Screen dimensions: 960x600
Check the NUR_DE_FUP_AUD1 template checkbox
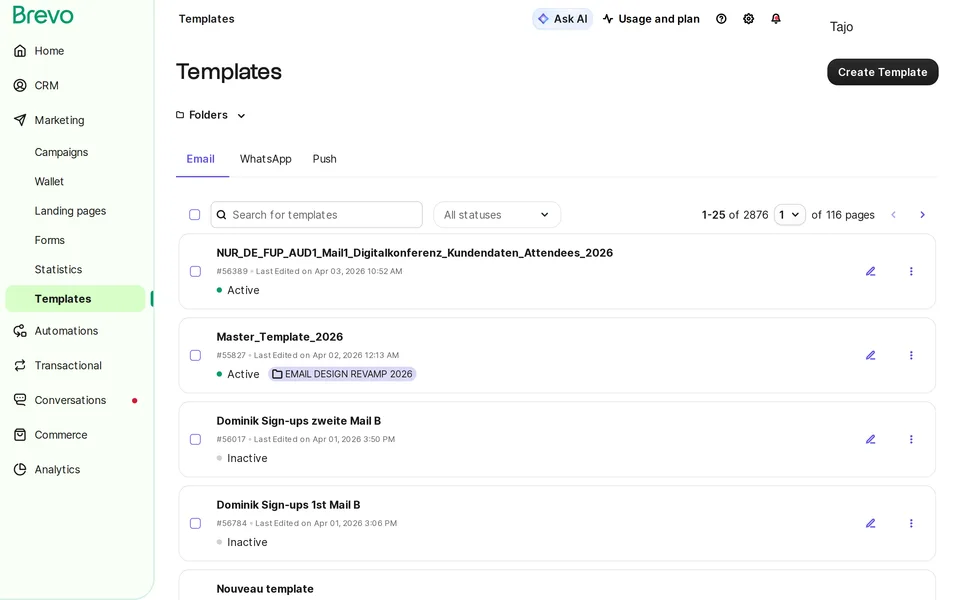(x=195, y=271)
